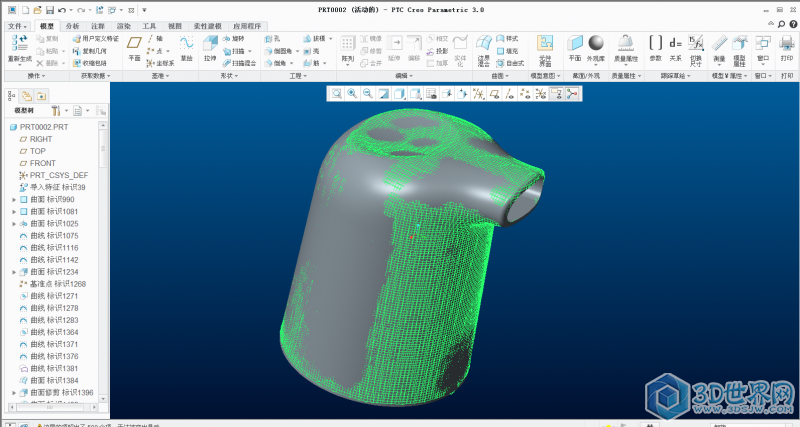Expand the 工程 group dropdown
This screenshot has width=800, height=427.
[x=298, y=76]
